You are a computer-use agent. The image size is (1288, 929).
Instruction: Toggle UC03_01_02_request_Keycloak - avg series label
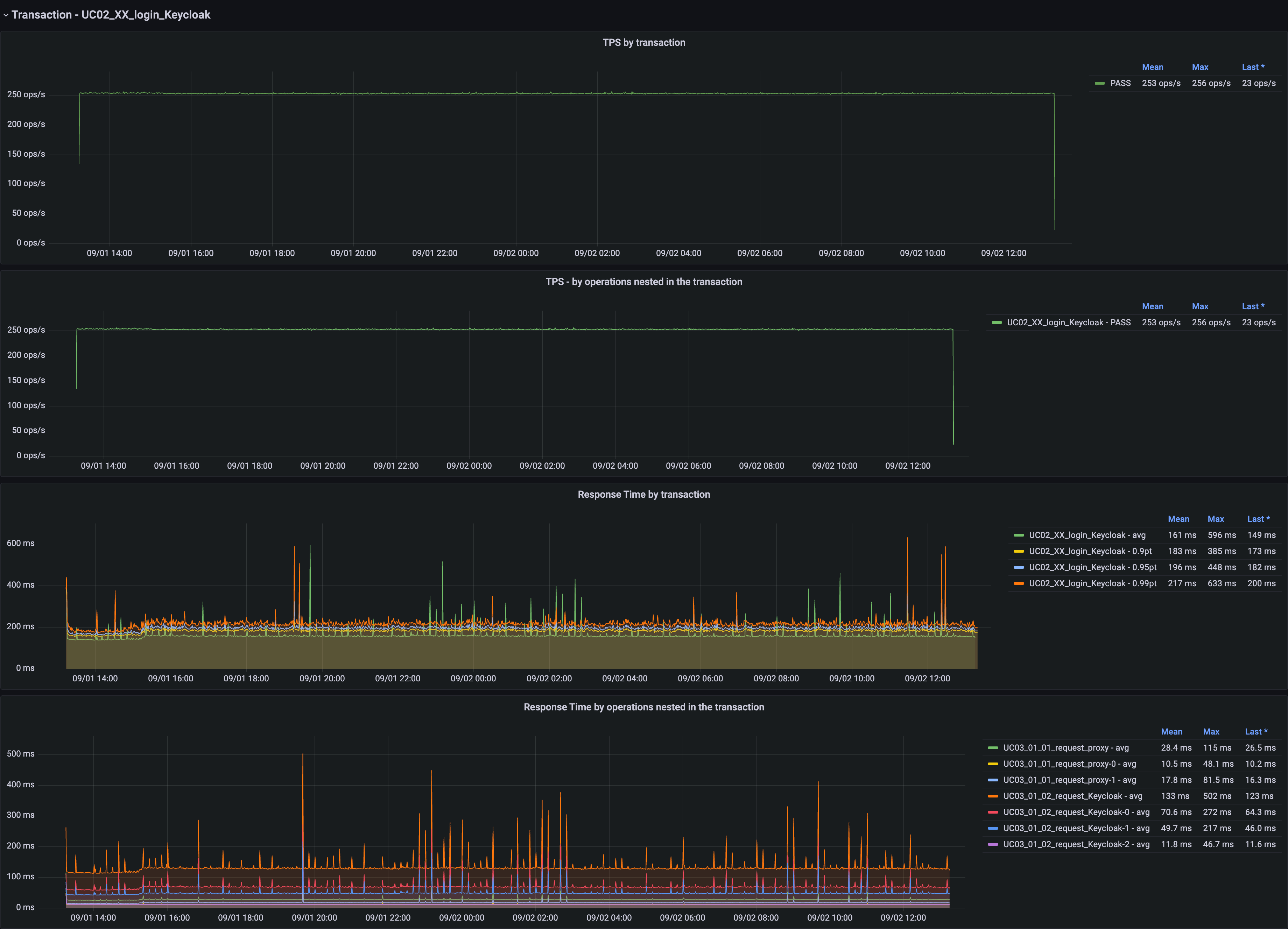(1072, 796)
